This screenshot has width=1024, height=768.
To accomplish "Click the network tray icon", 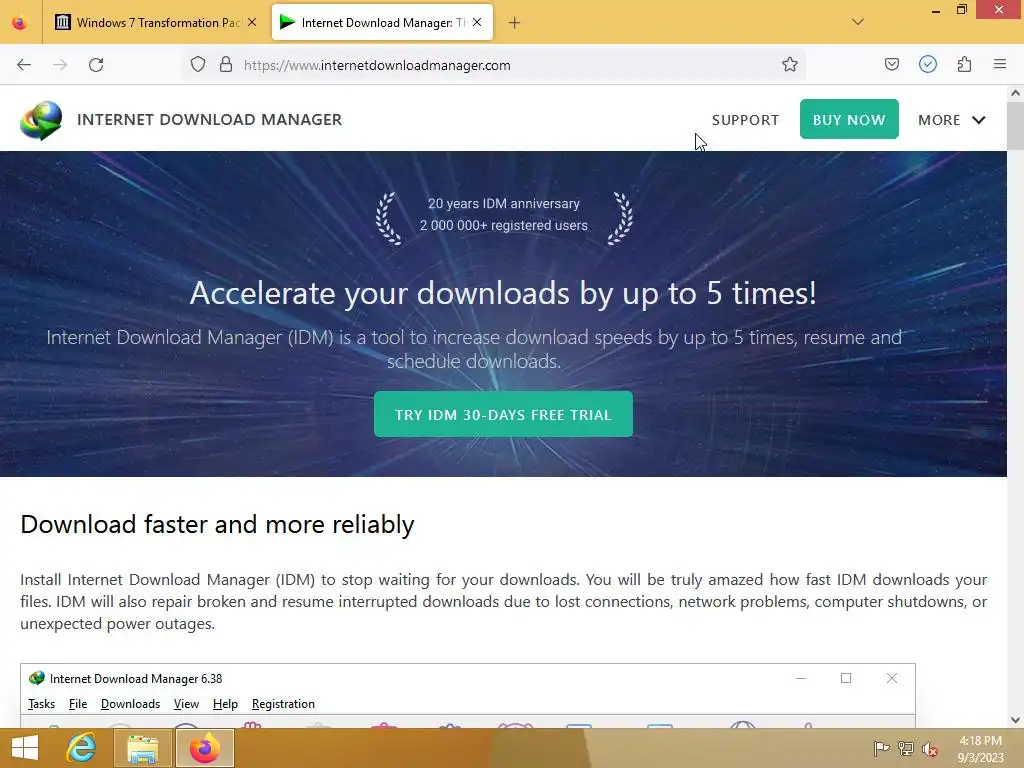I will click(x=906, y=748).
